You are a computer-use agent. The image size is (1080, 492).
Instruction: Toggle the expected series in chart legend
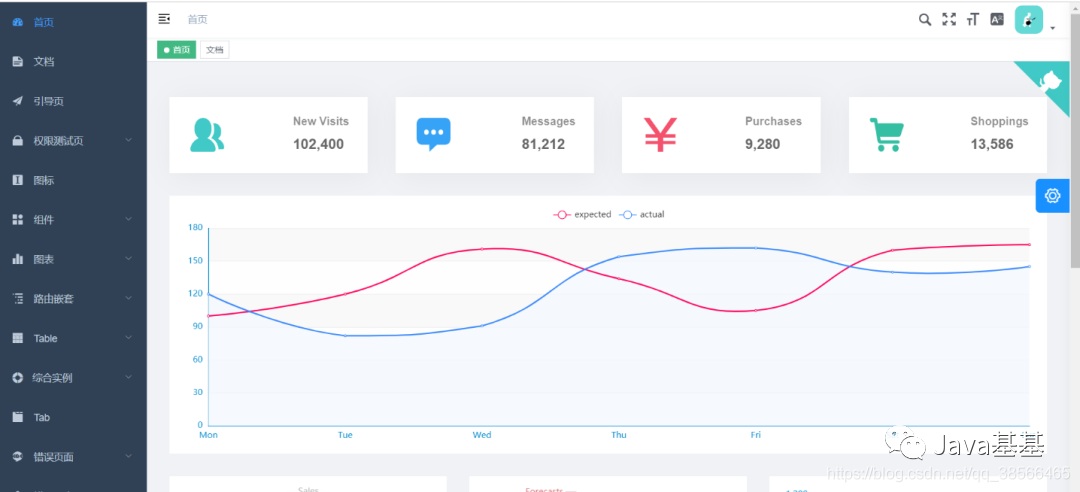582,214
